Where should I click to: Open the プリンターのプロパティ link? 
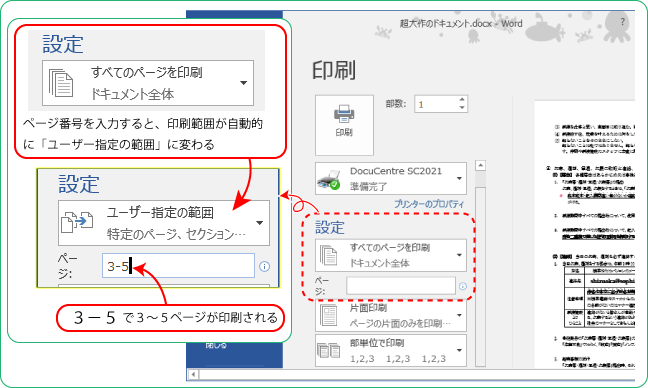[429, 204]
